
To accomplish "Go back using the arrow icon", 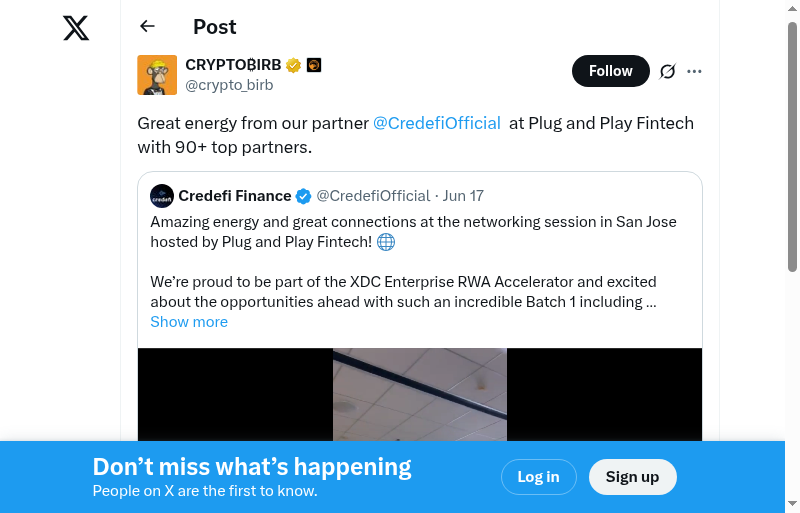I will [x=148, y=27].
